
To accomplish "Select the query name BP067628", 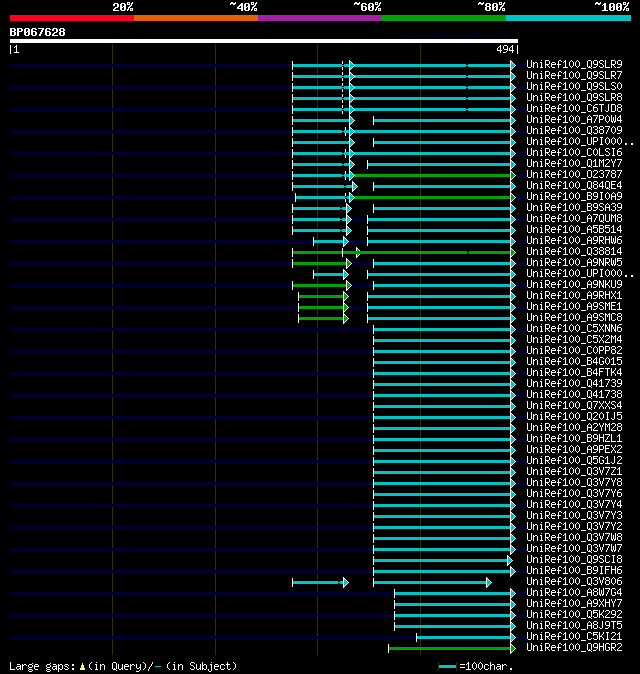I will coord(37,32).
